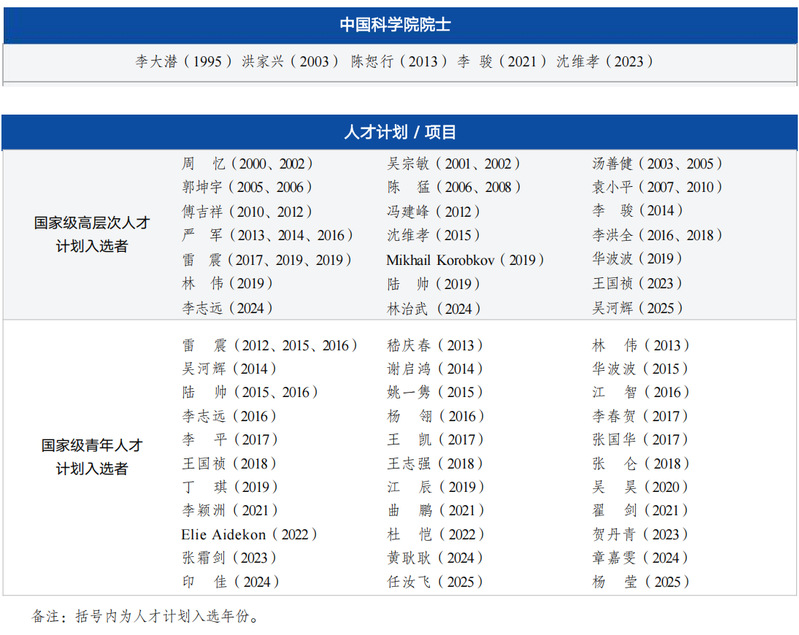The image size is (799, 635).
Task: Click the 中国科学院院士 header bar
Action: point(401,25)
